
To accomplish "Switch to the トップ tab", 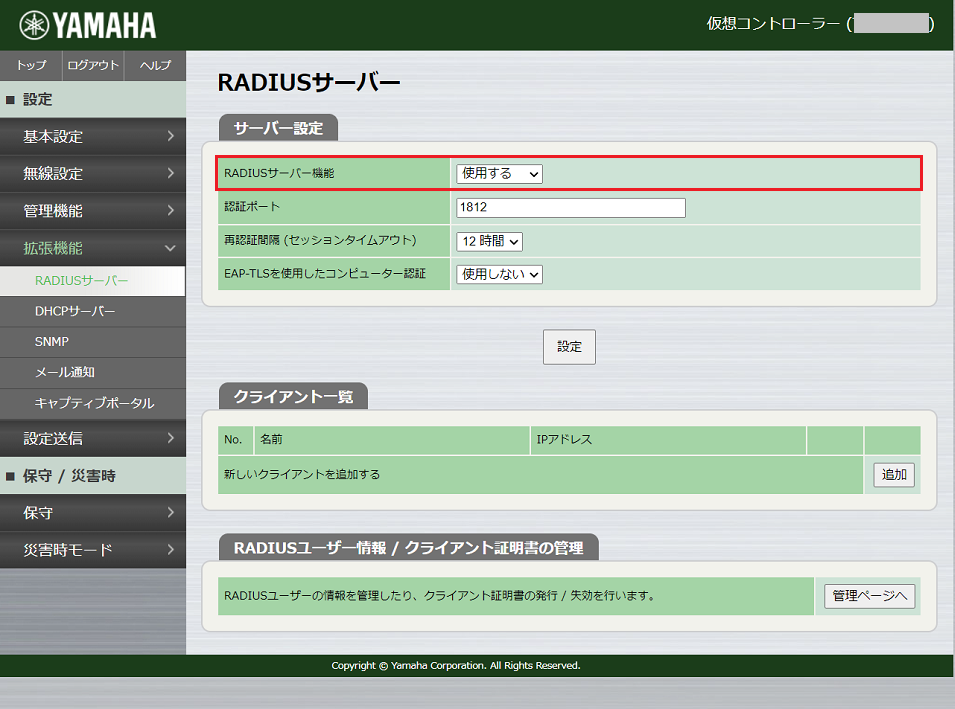I will click(30, 65).
